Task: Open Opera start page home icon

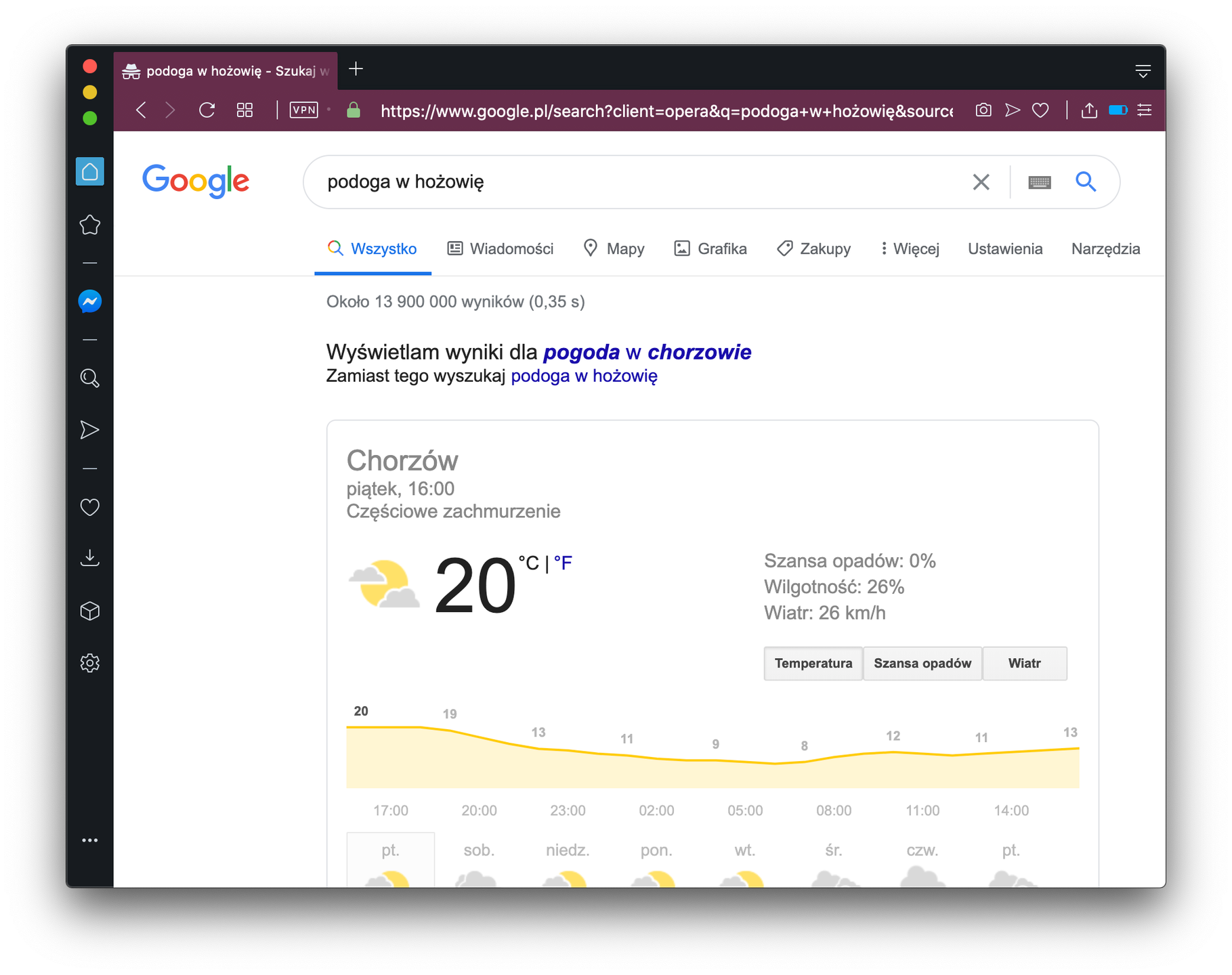Action: tap(89, 171)
